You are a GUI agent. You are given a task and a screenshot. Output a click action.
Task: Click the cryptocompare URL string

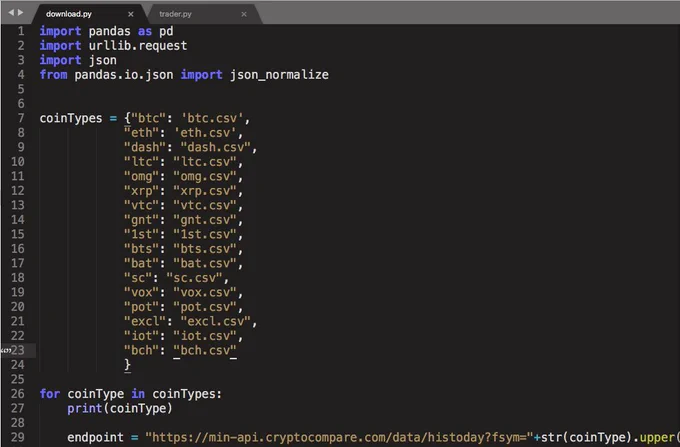pyautogui.click(x=339, y=437)
